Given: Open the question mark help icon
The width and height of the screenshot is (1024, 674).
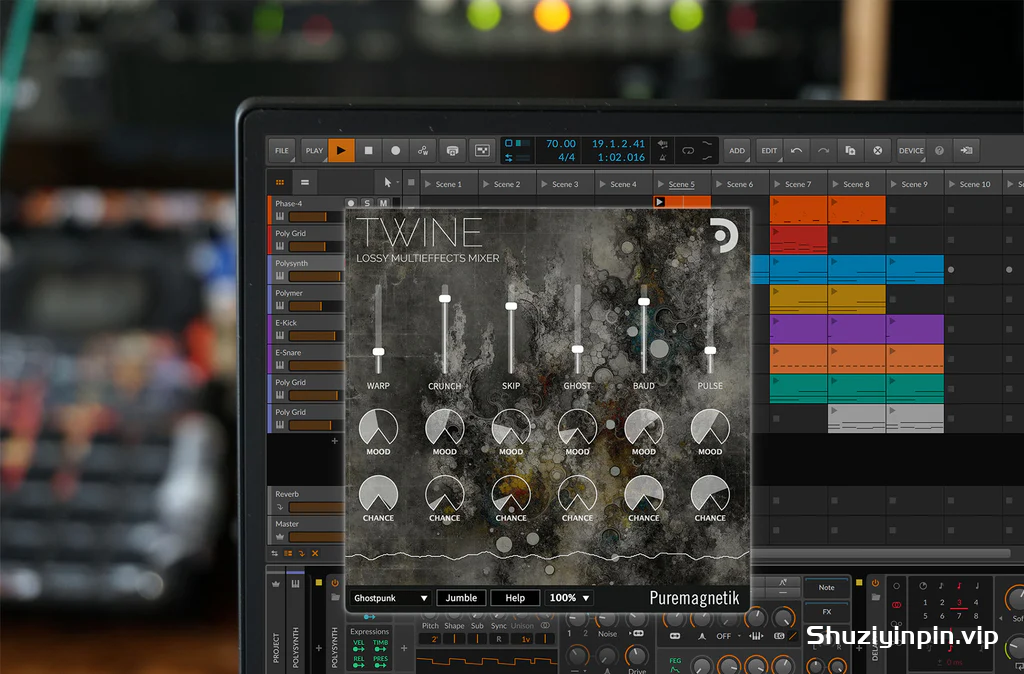Looking at the screenshot, I should pos(939,150).
